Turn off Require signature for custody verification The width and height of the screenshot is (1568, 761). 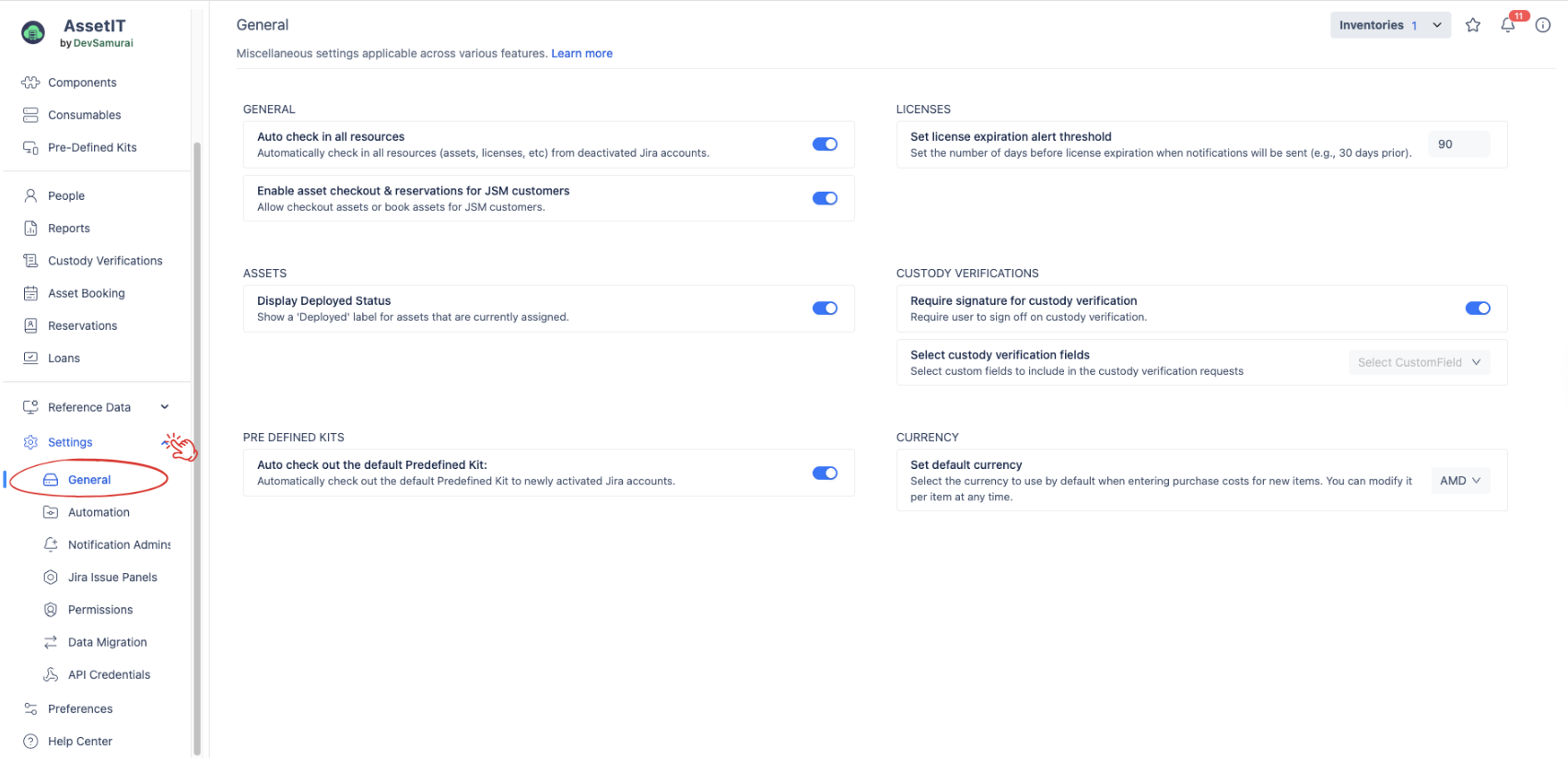click(1477, 309)
